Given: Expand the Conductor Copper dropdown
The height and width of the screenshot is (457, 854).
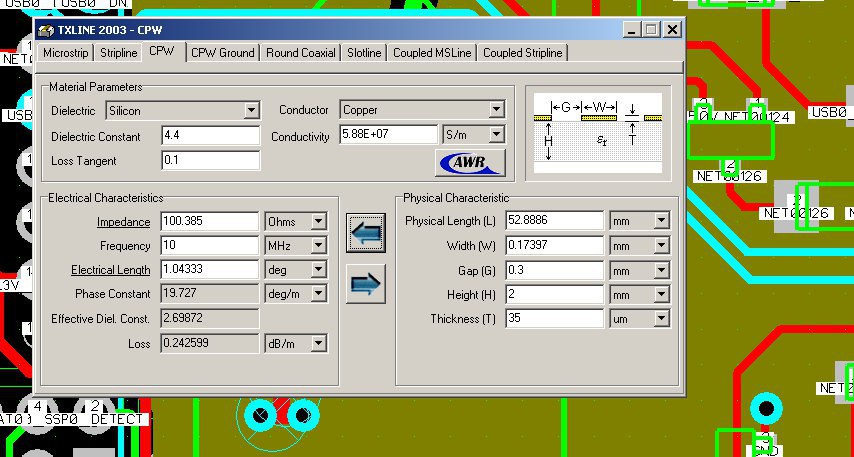Looking at the screenshot, I should 496,109.
